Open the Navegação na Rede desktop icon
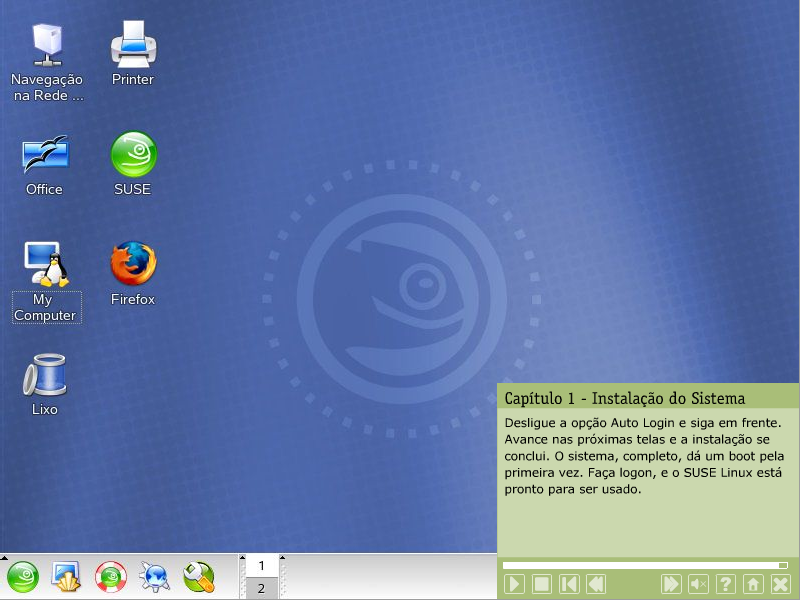 point(46,43)
